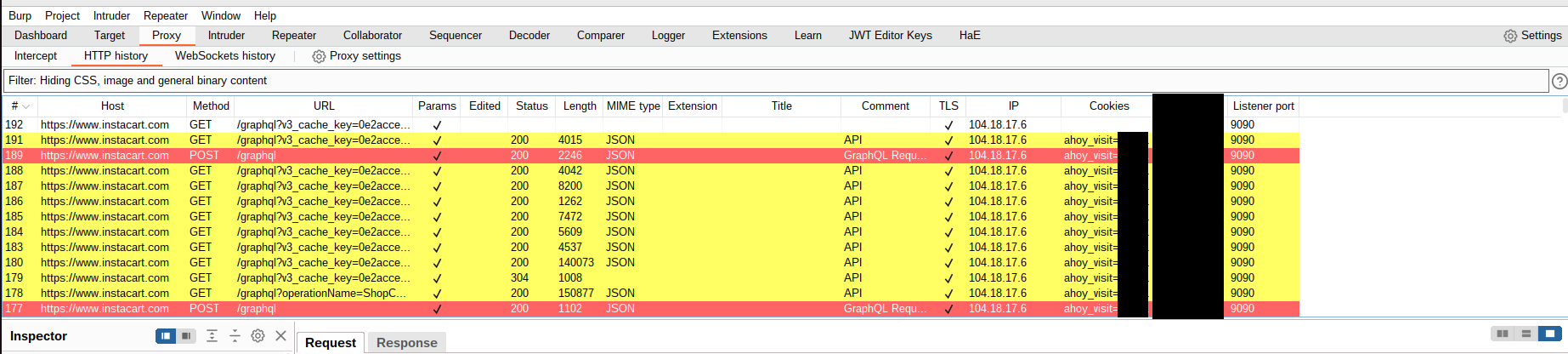The width and height of the screenshot is (1568, 354).
Task: Toggle sort arrow in the # column
Action: (26, 106)
